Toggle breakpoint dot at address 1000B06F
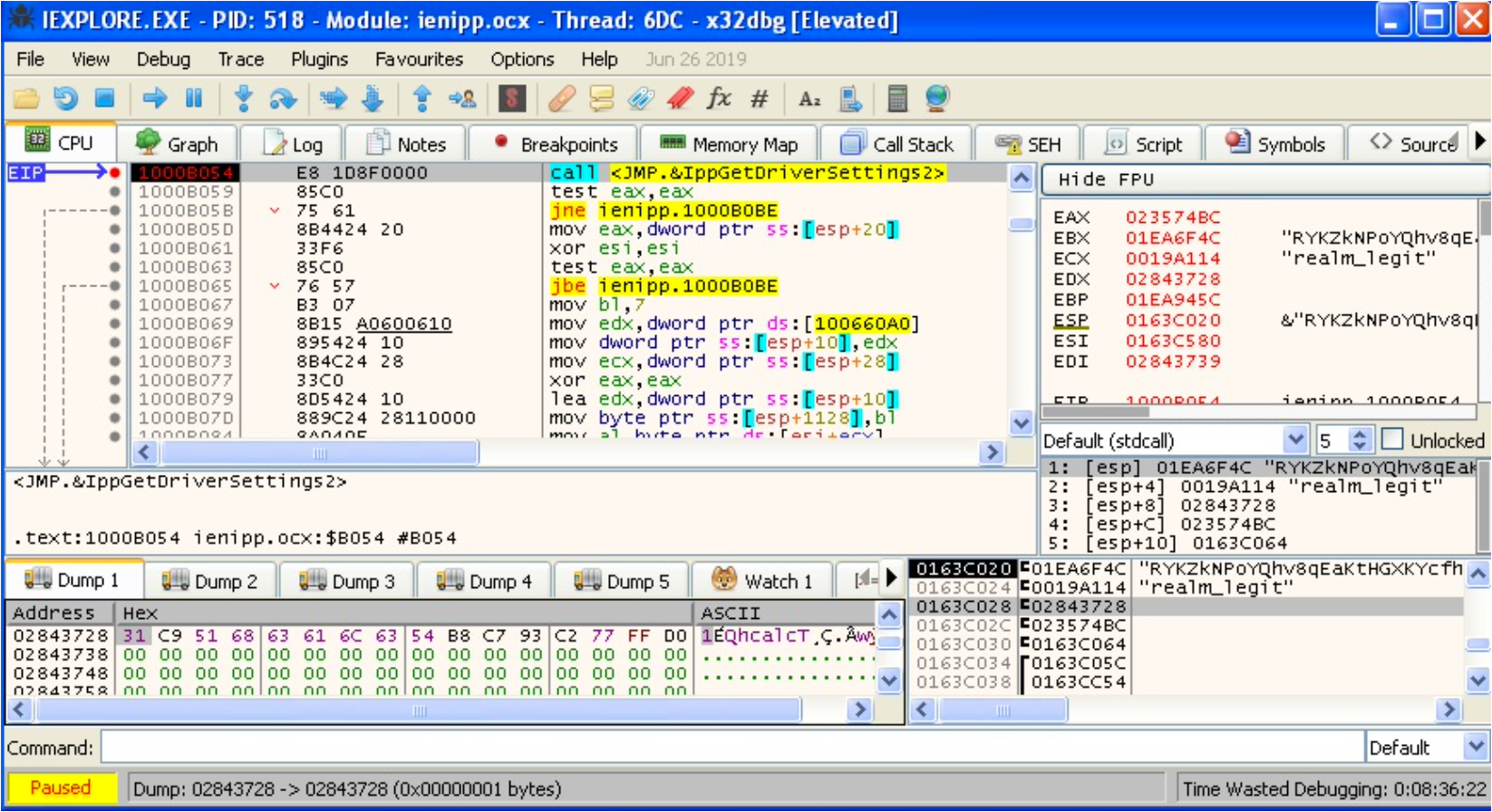 coord(115,342)
